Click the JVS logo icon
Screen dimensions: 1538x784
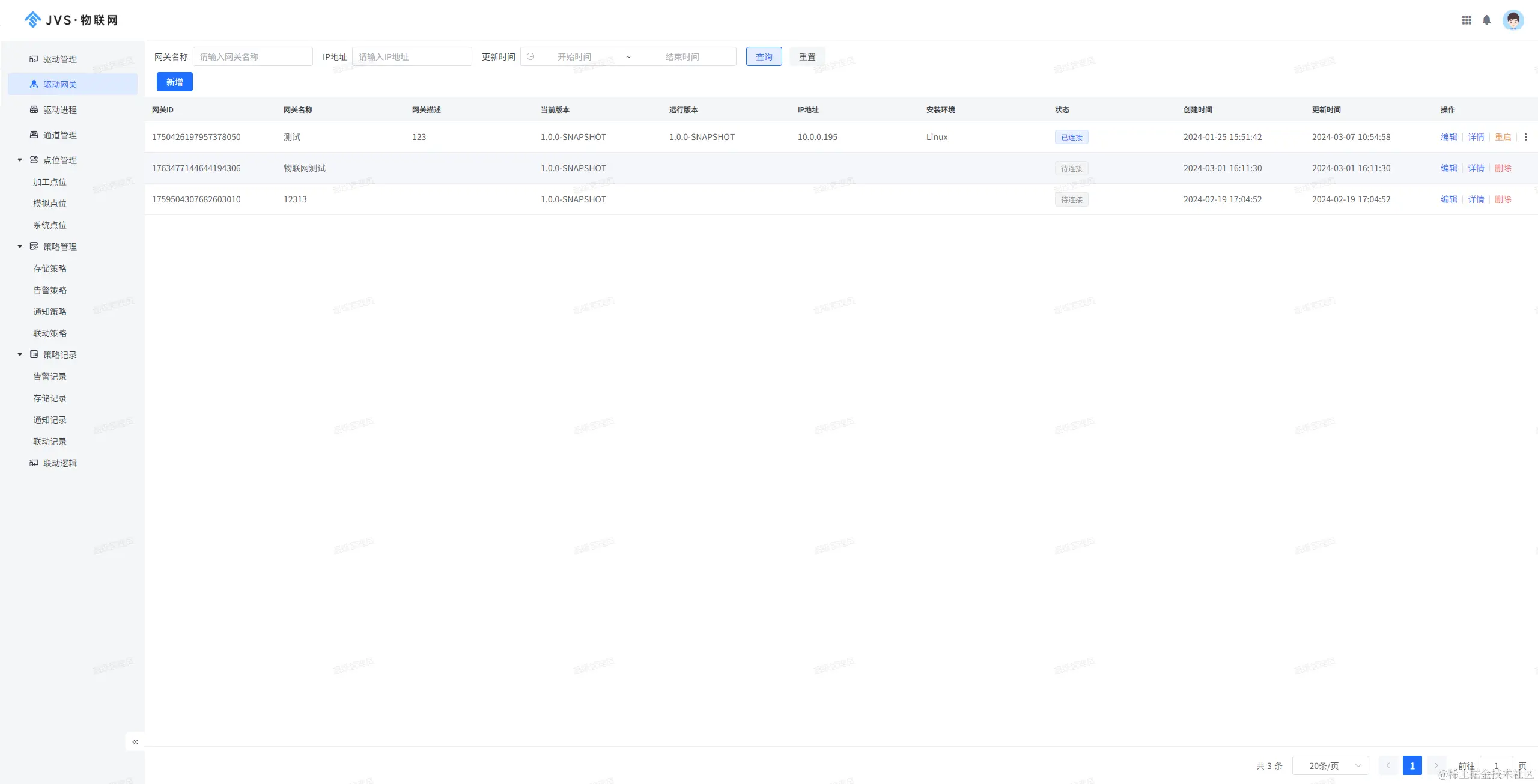(32, 20)
